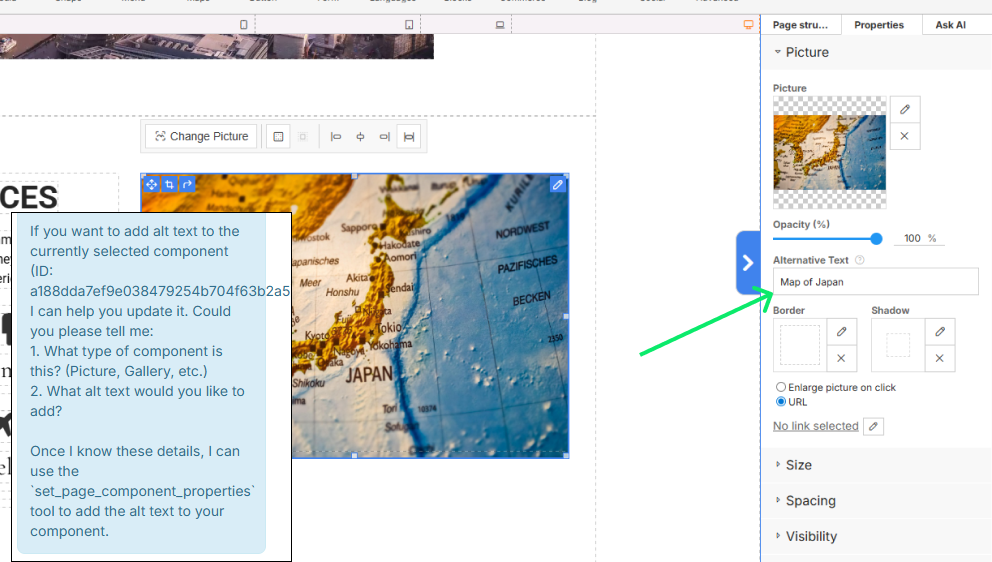
Task: Click the Change Picture button
Action: [201, 137]
